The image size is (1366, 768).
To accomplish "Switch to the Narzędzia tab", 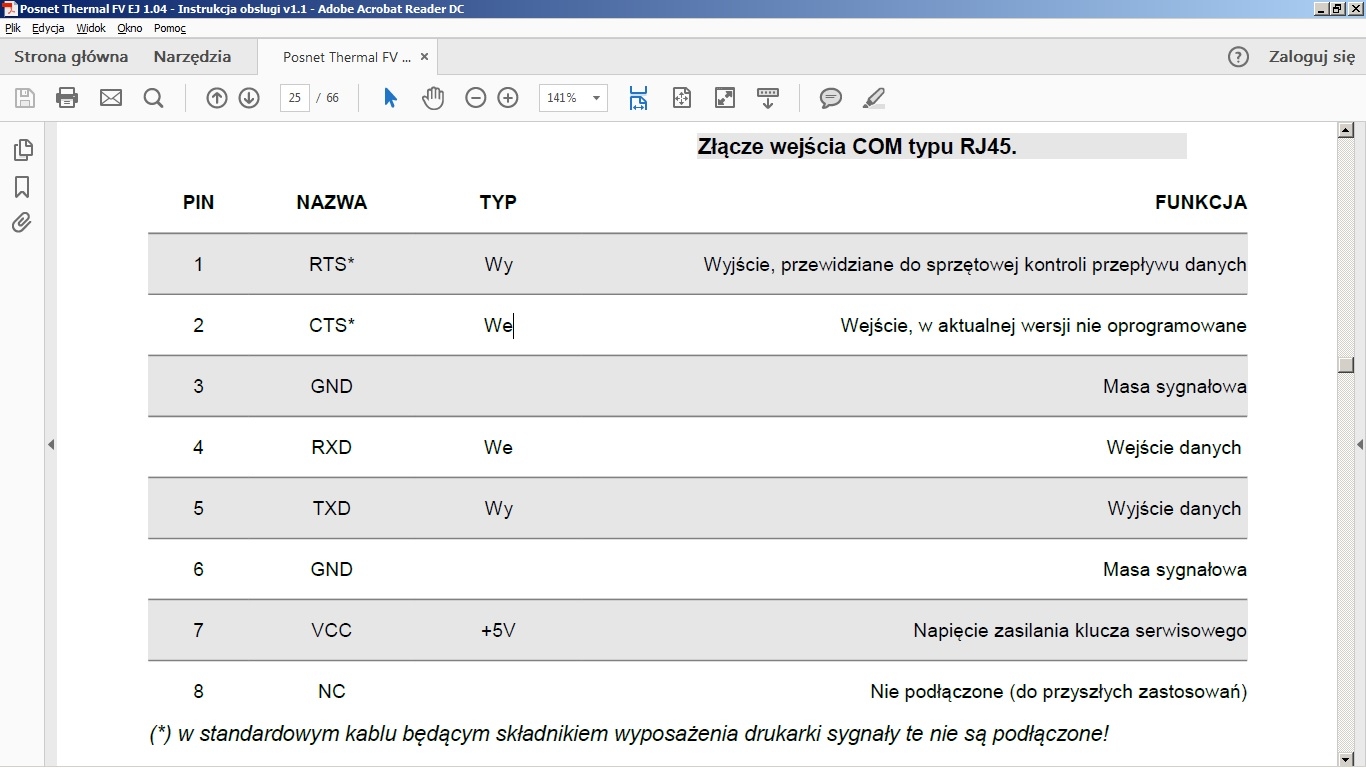I will point(192,57).
